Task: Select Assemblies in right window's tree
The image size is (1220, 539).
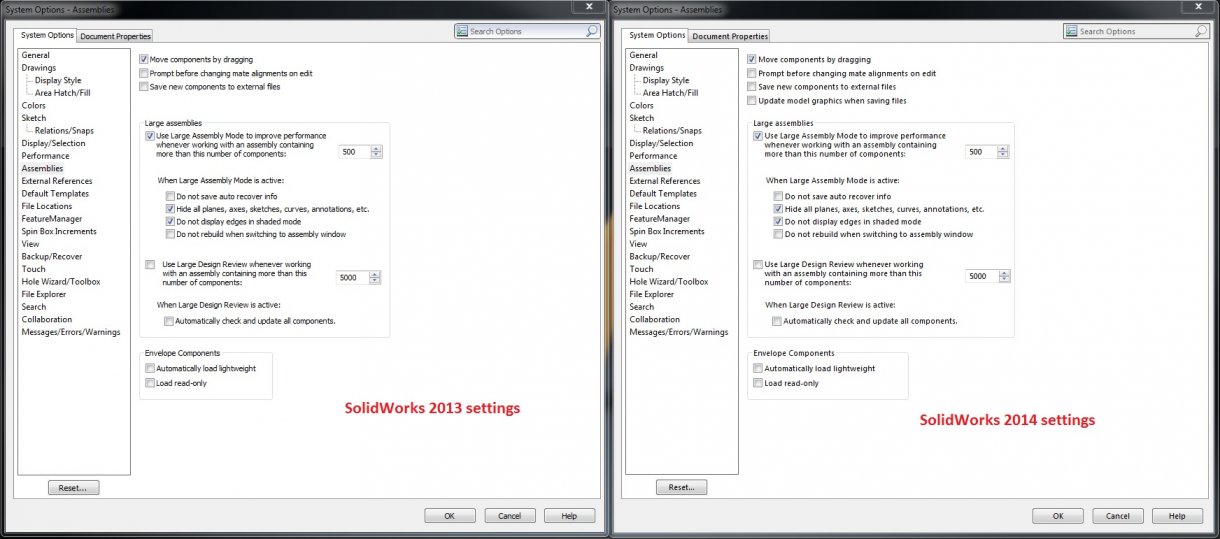Action: pyautogui.click(x=650, y=168)
